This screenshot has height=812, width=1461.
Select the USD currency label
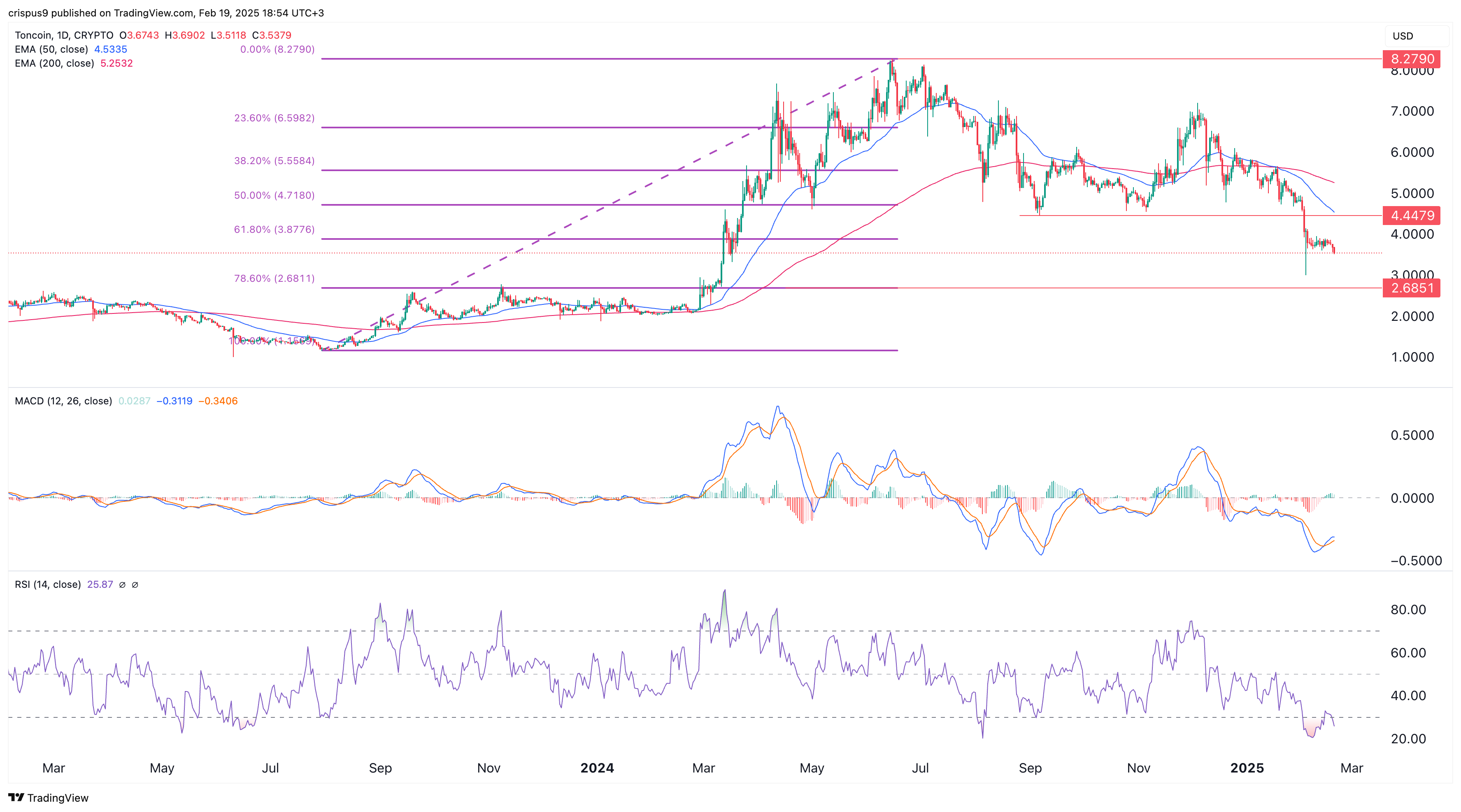coord(1403,36)
